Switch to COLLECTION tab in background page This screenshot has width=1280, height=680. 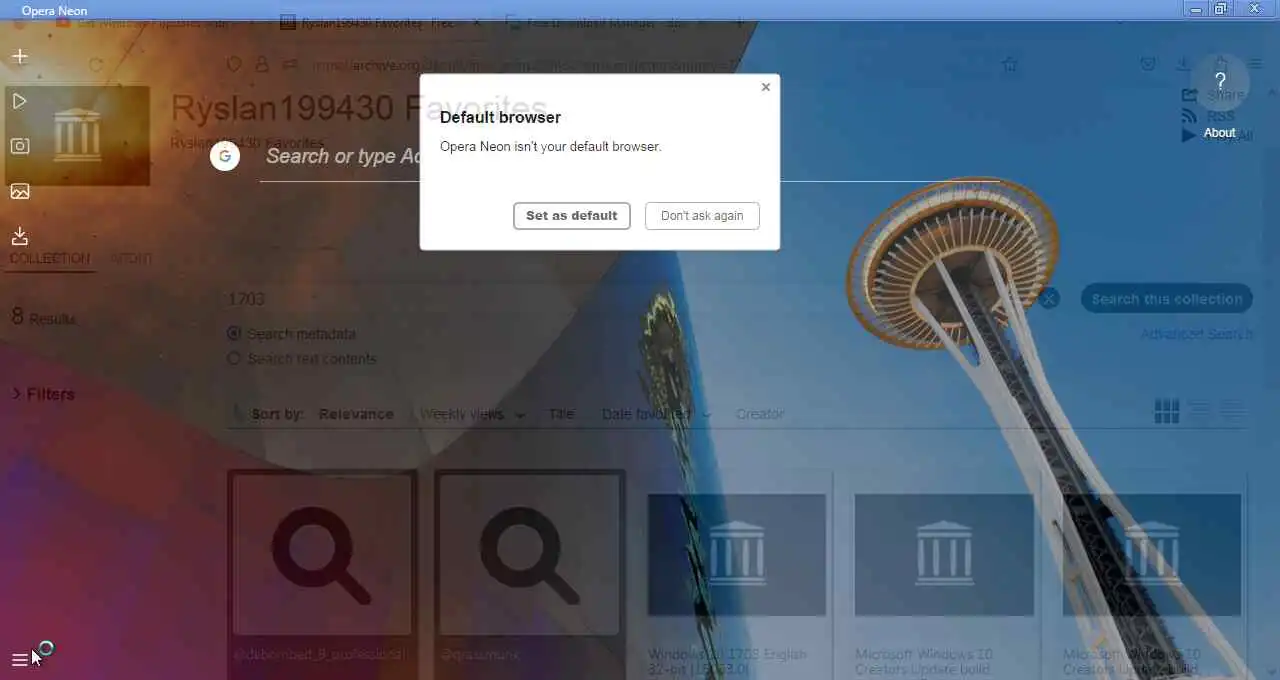point(50,258)
